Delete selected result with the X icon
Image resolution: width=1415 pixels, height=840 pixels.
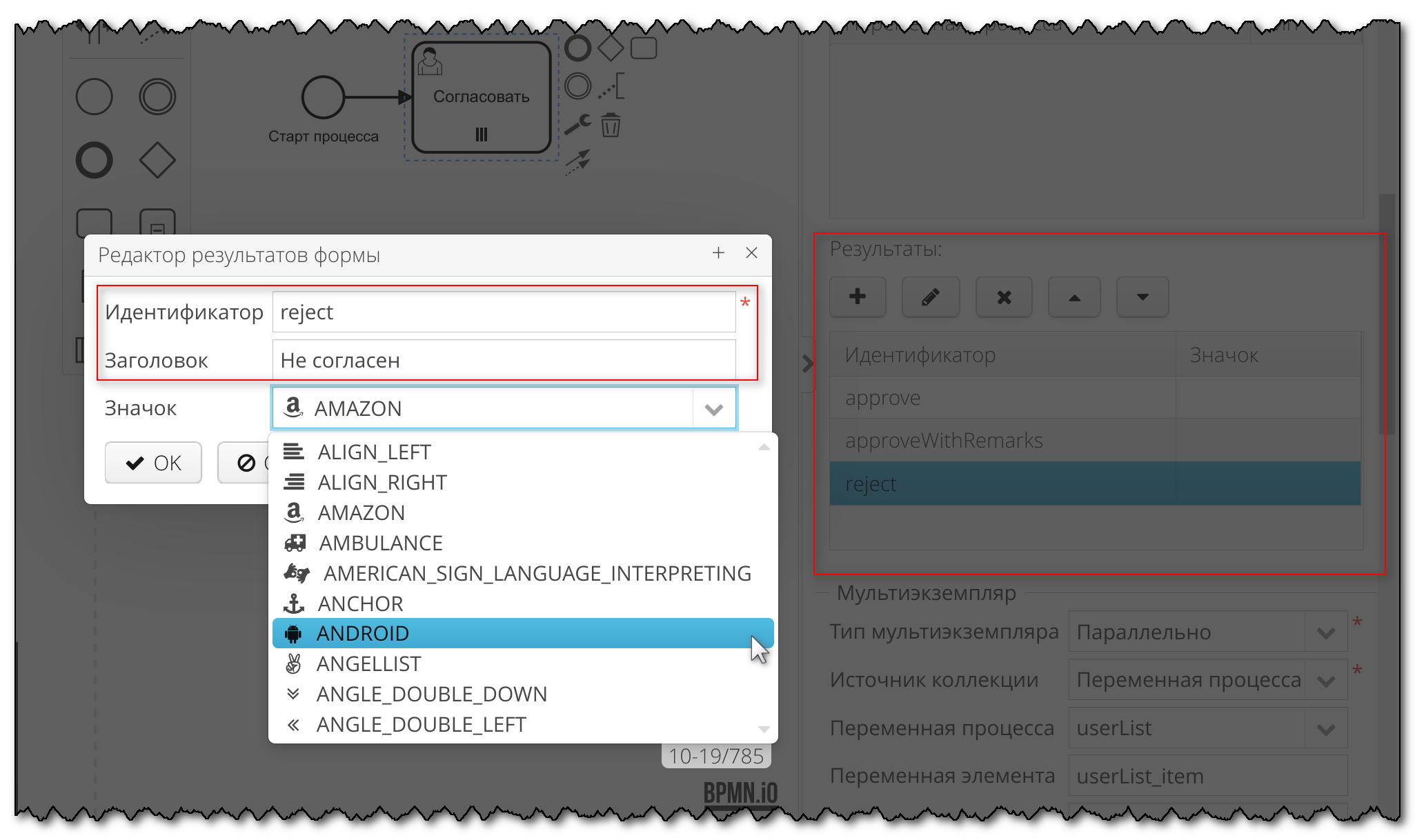pos(1004,297)
